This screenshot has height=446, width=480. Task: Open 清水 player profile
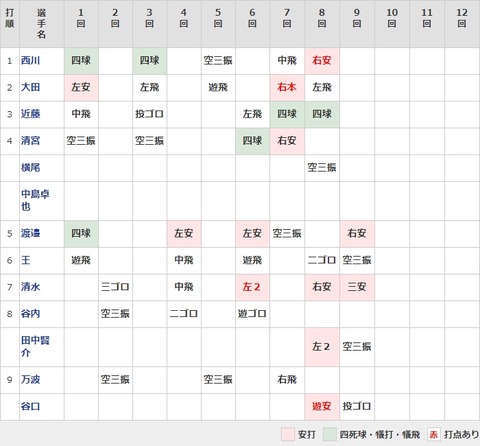[x=30, y=286]
